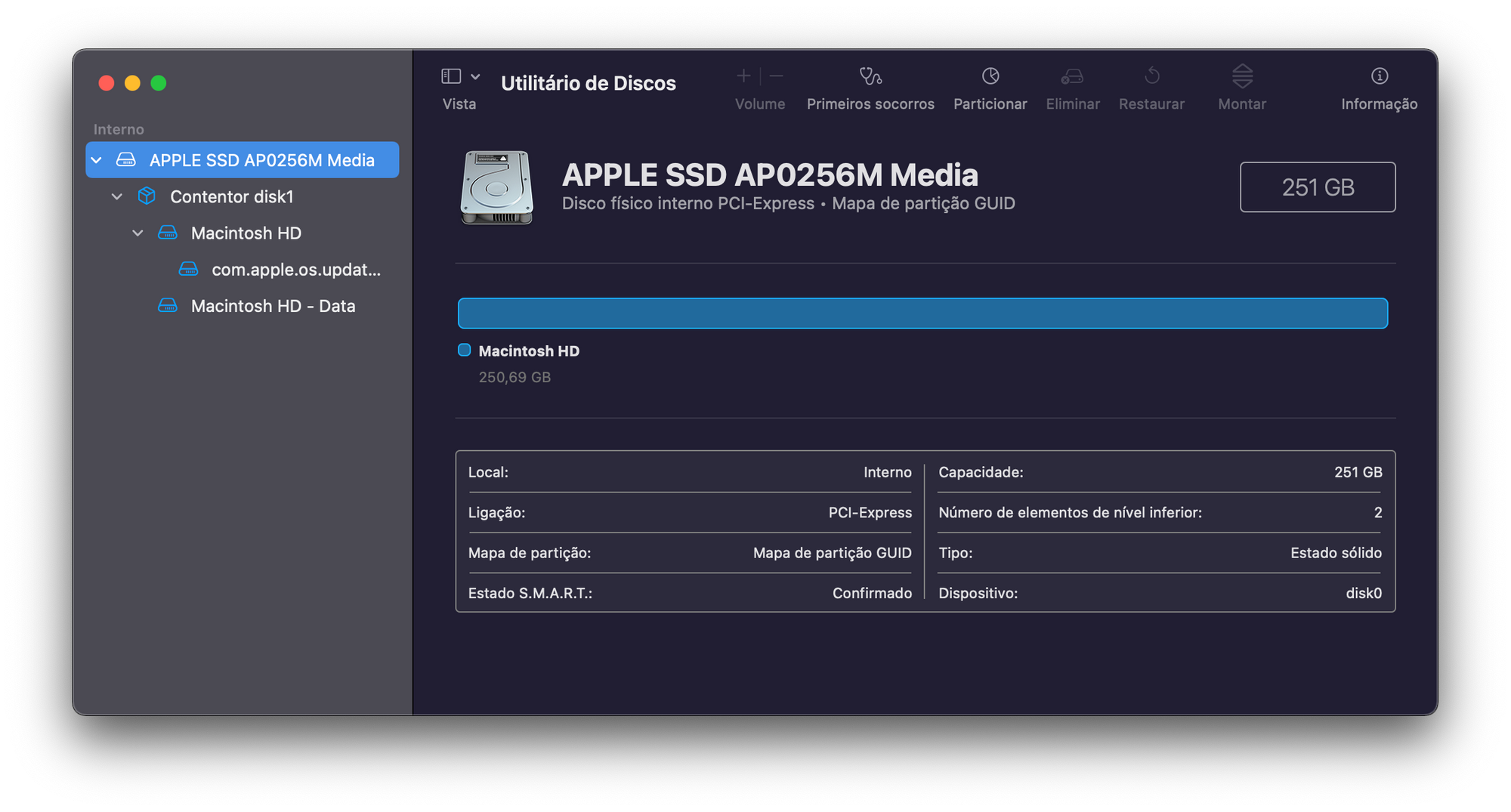Click the volume icon beside Macintosh HD - Data
Viewport: 1511px width, 812px height.
[168, 306]
